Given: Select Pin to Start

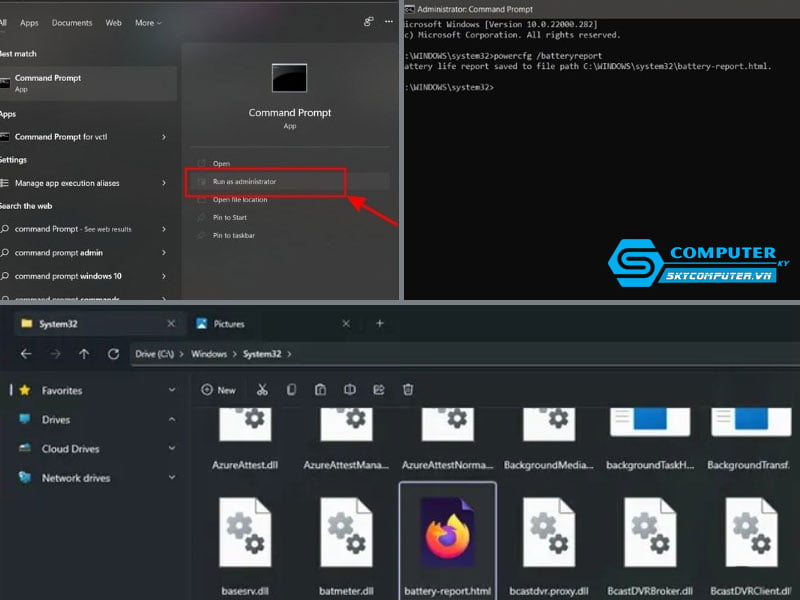Looking at the screenshot, I should pyautogui.click(x=235, y=217).
